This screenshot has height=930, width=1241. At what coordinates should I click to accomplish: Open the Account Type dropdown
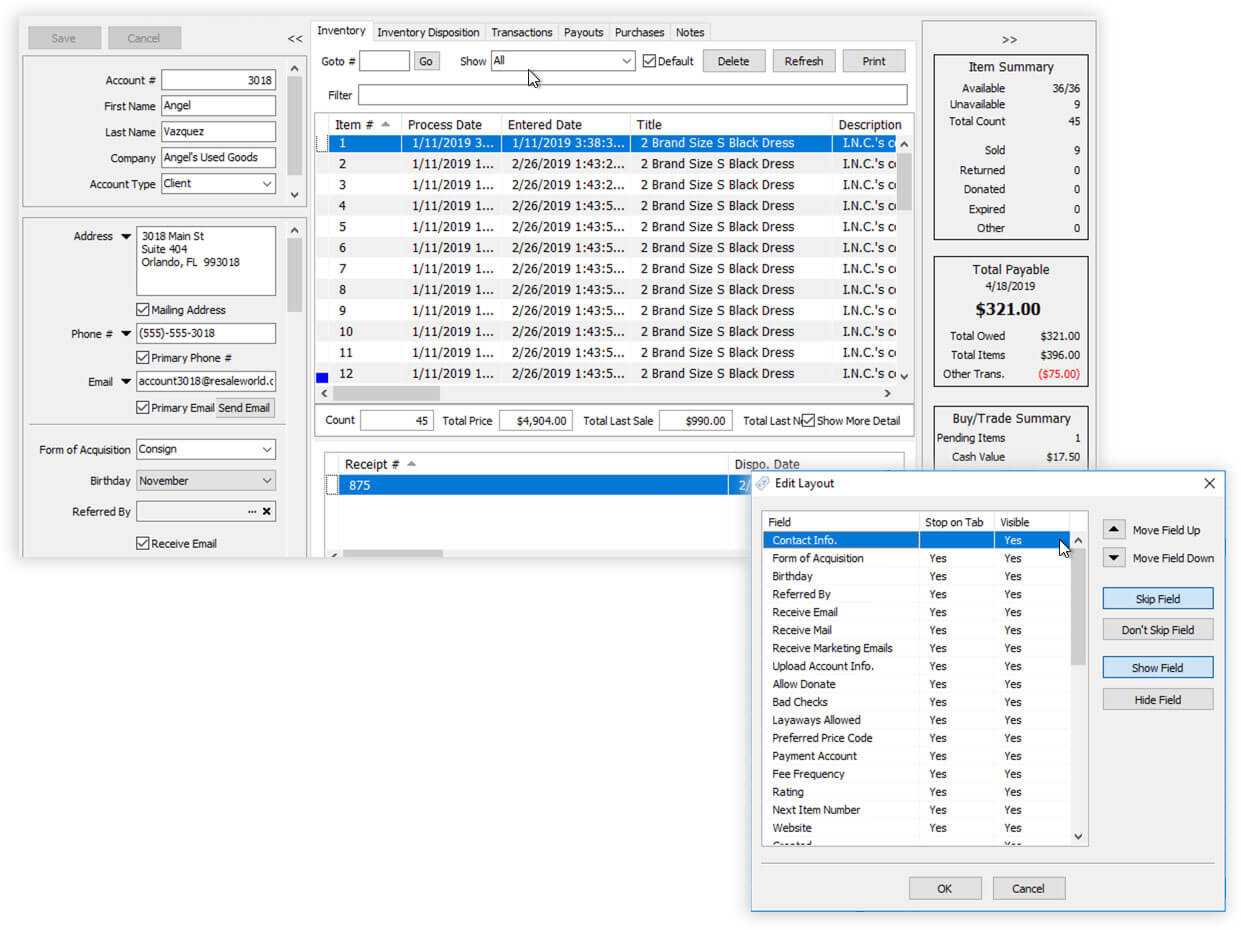tap(218, 184)
